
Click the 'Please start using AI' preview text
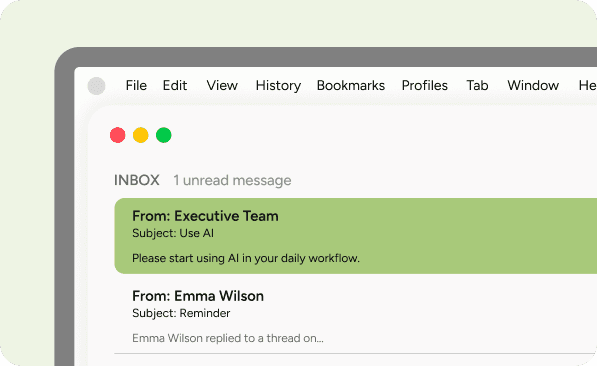(x=246, y=258)
